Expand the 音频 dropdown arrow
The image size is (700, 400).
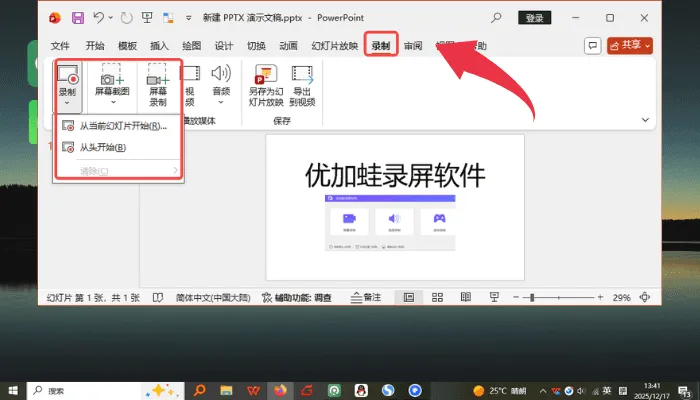tap(221, 102)
